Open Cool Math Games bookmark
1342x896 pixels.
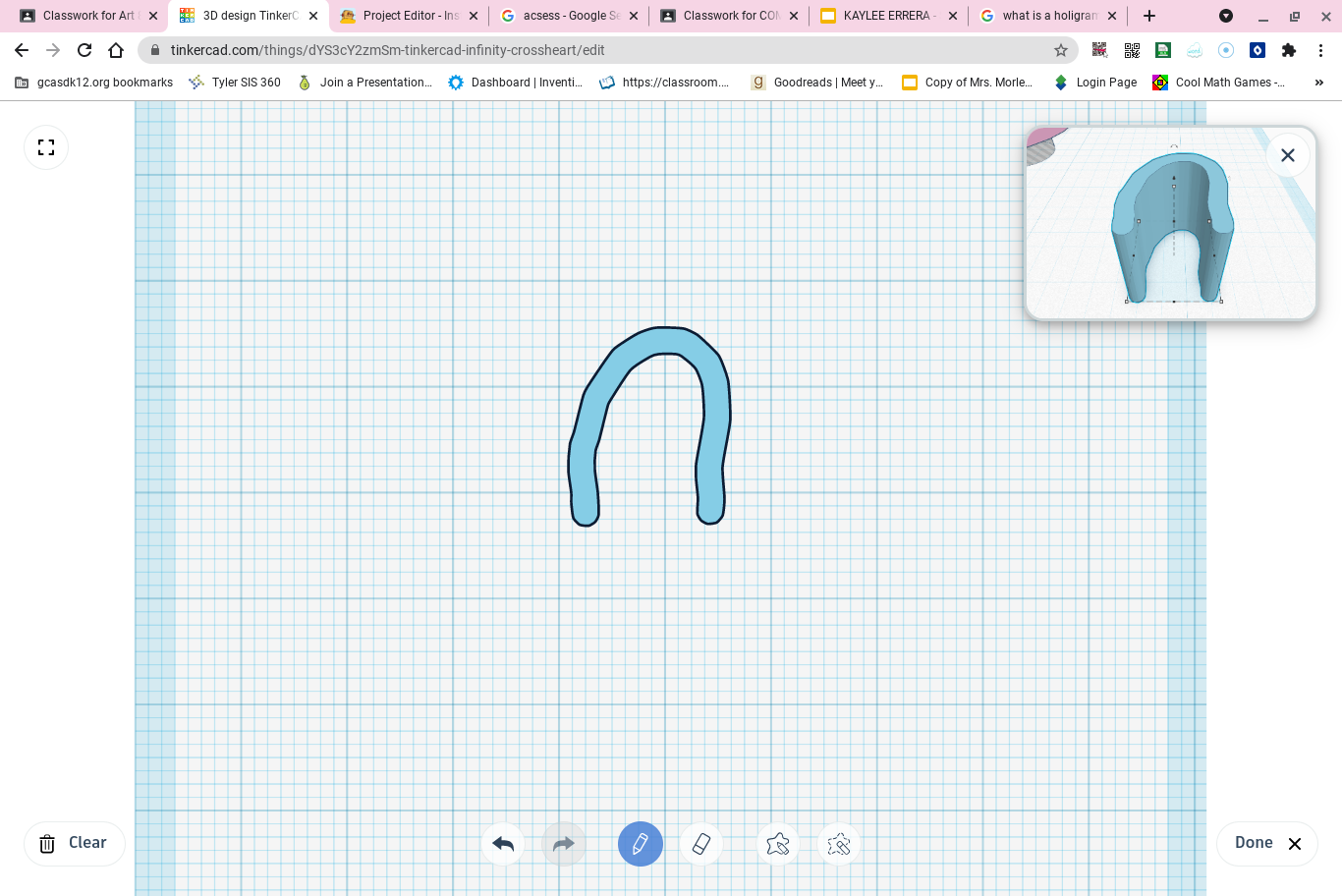(x=1219, y=83)
